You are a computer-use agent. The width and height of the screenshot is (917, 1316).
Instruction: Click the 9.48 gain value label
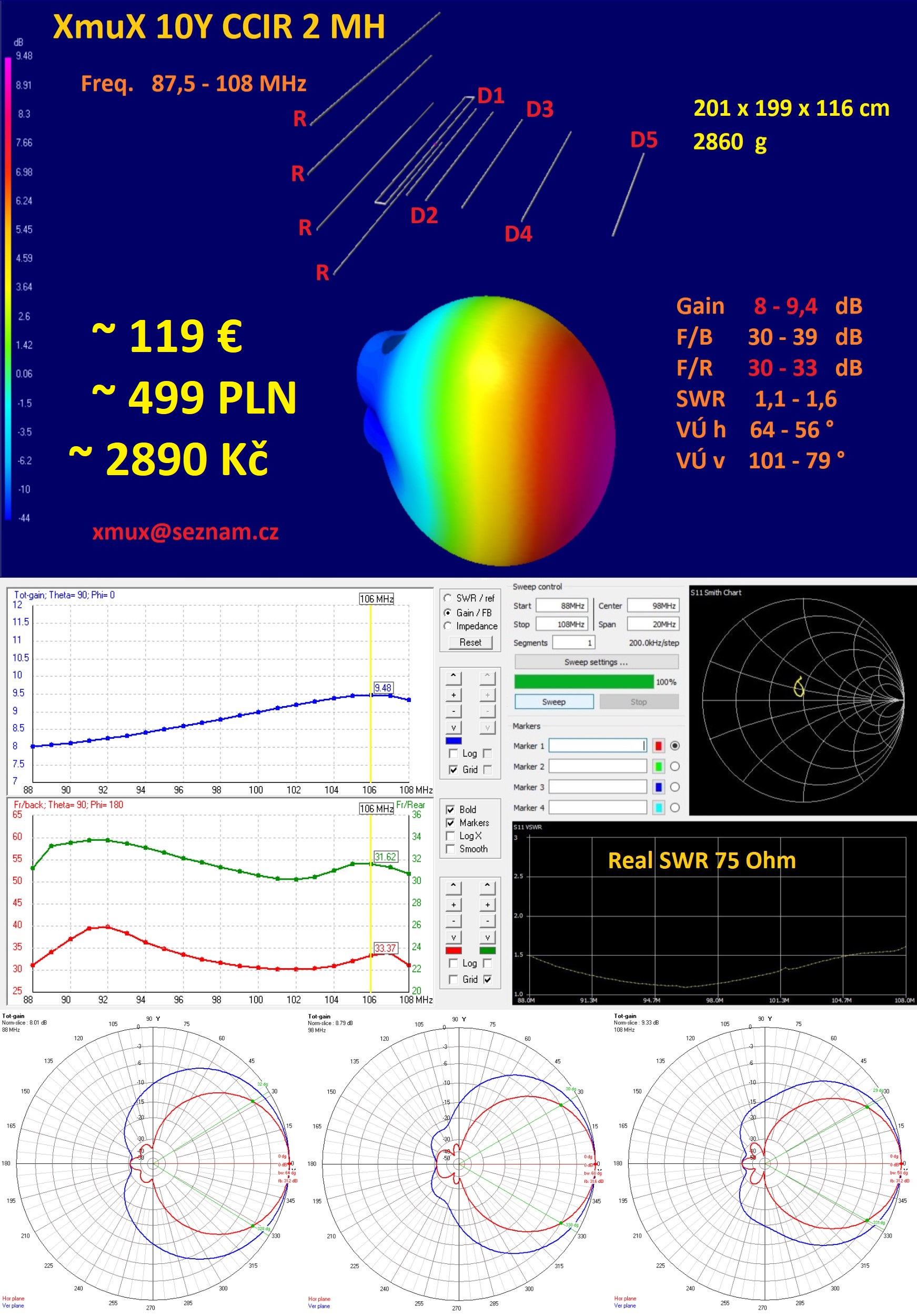pos(383,688)
